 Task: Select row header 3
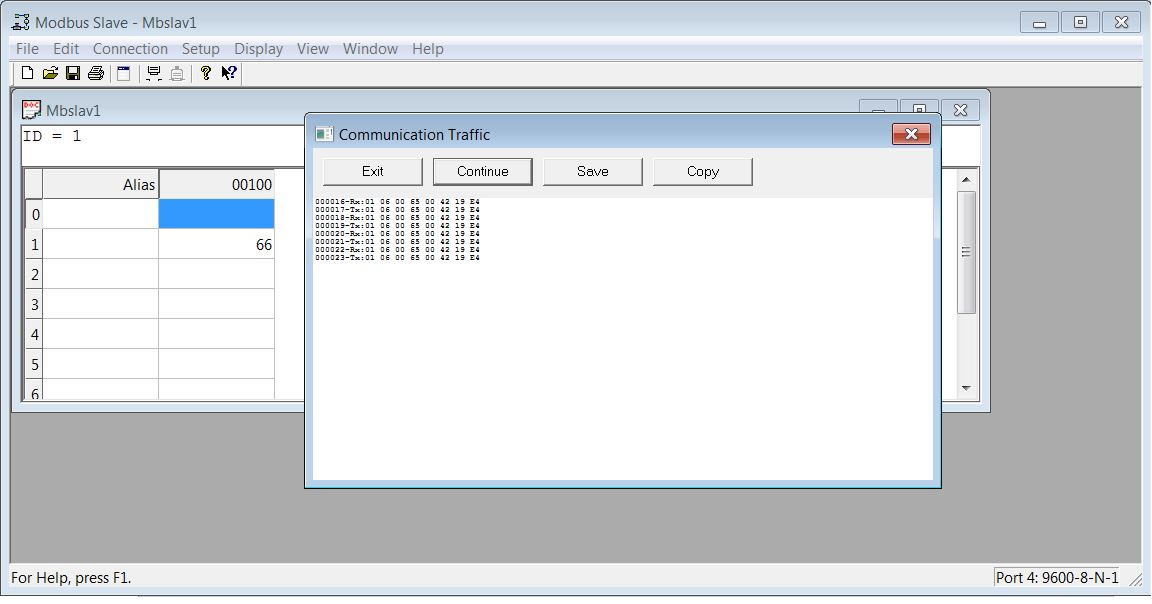(35, 304)
